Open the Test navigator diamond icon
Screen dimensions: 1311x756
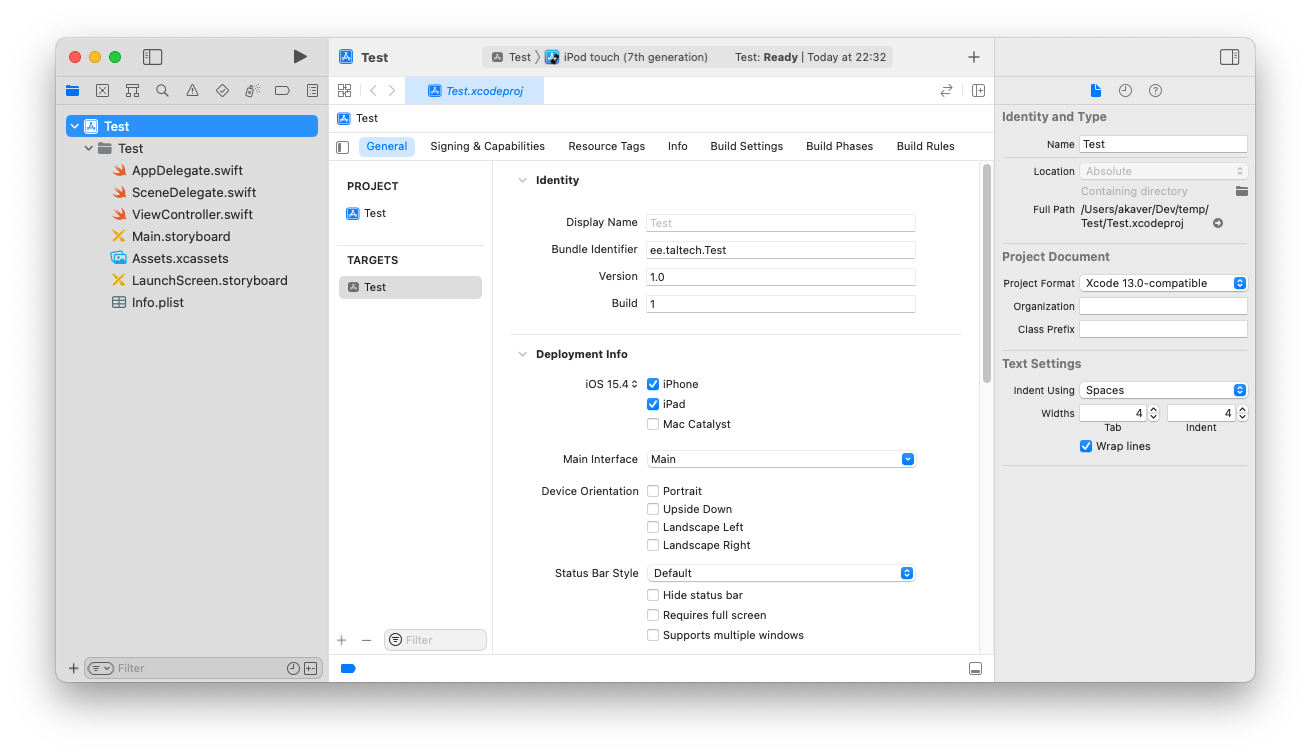coord(222,90)
